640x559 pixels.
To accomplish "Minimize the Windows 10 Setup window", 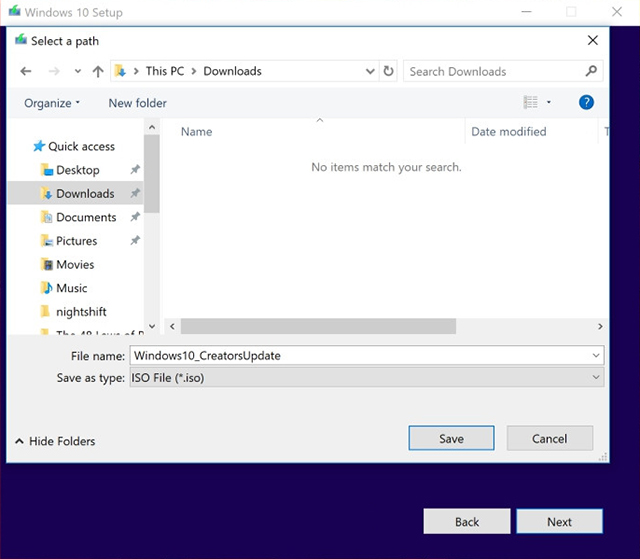I will point(527,11).
